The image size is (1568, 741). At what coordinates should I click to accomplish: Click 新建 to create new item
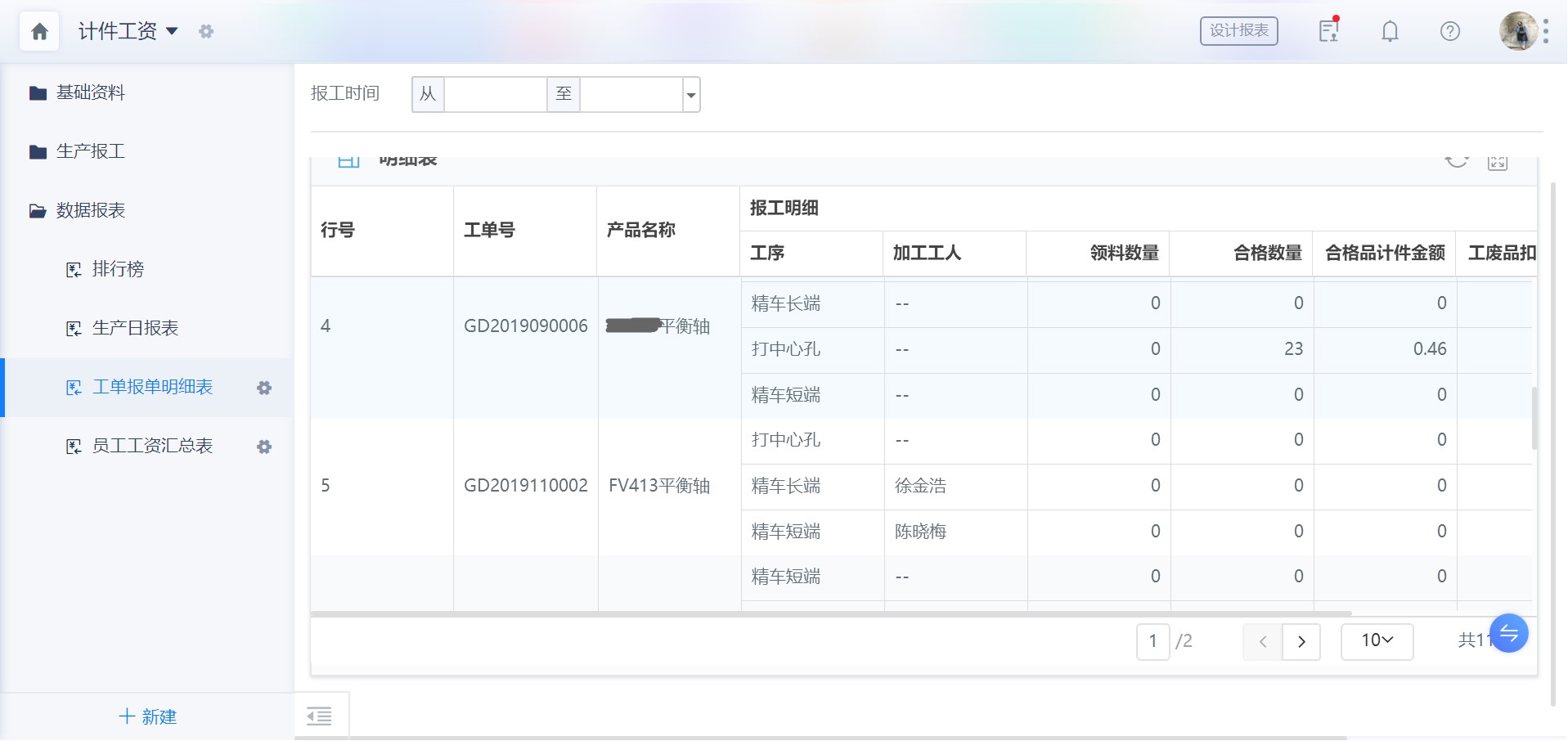coord(147,716)
